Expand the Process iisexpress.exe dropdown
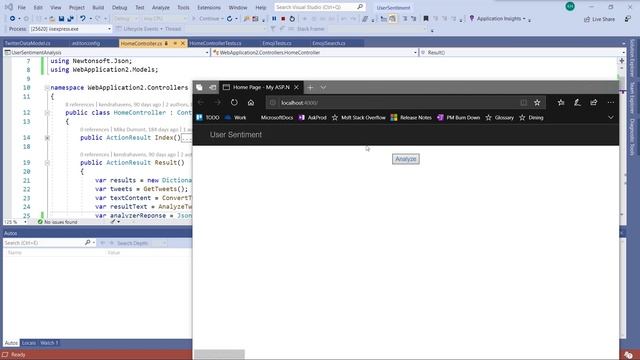The width and height of the screenshot is (640, 360). pyautogui.click(x=109, y=29)
